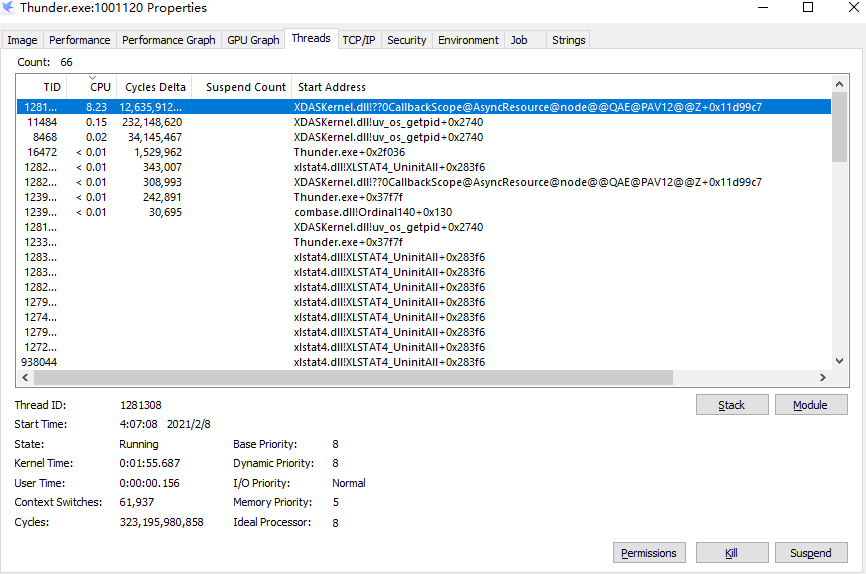Viewport: 866px width, 574px height.
Task: Select thread with TID 11484
Action: pyautogui.click(x=42, y=122)
